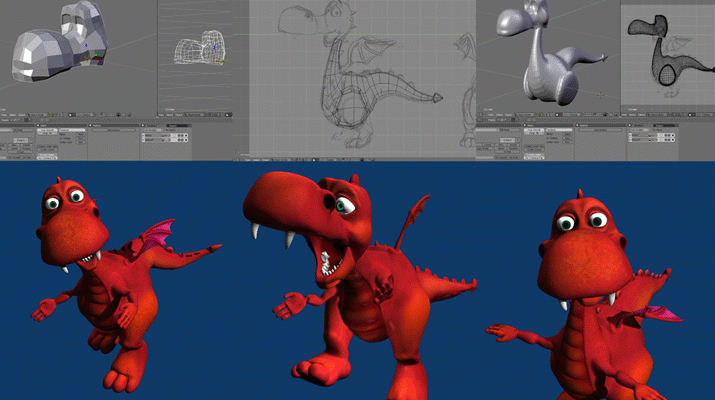Open Object menu in low-poly head viewport
Image resolution: width=715 pixels, height=400 pixels.
point(21,115)
